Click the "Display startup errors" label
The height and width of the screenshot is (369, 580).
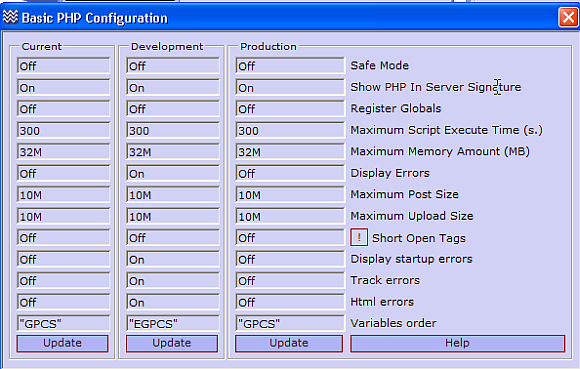coord(411,259)
